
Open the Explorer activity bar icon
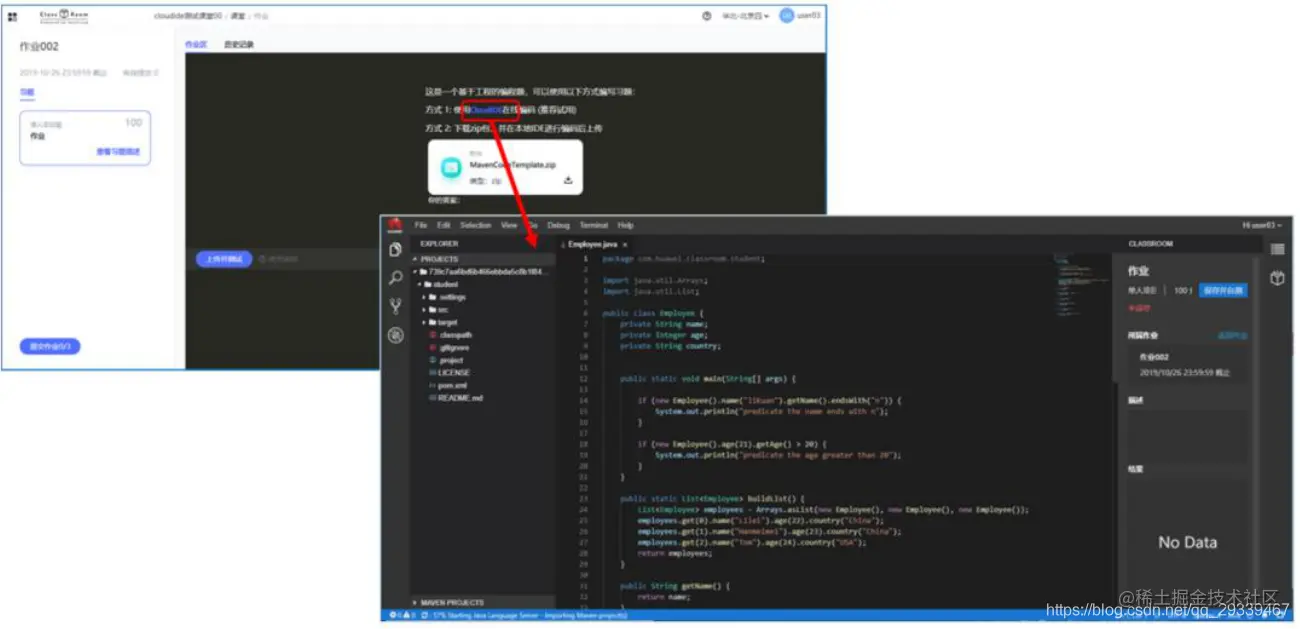click(396, 249)
